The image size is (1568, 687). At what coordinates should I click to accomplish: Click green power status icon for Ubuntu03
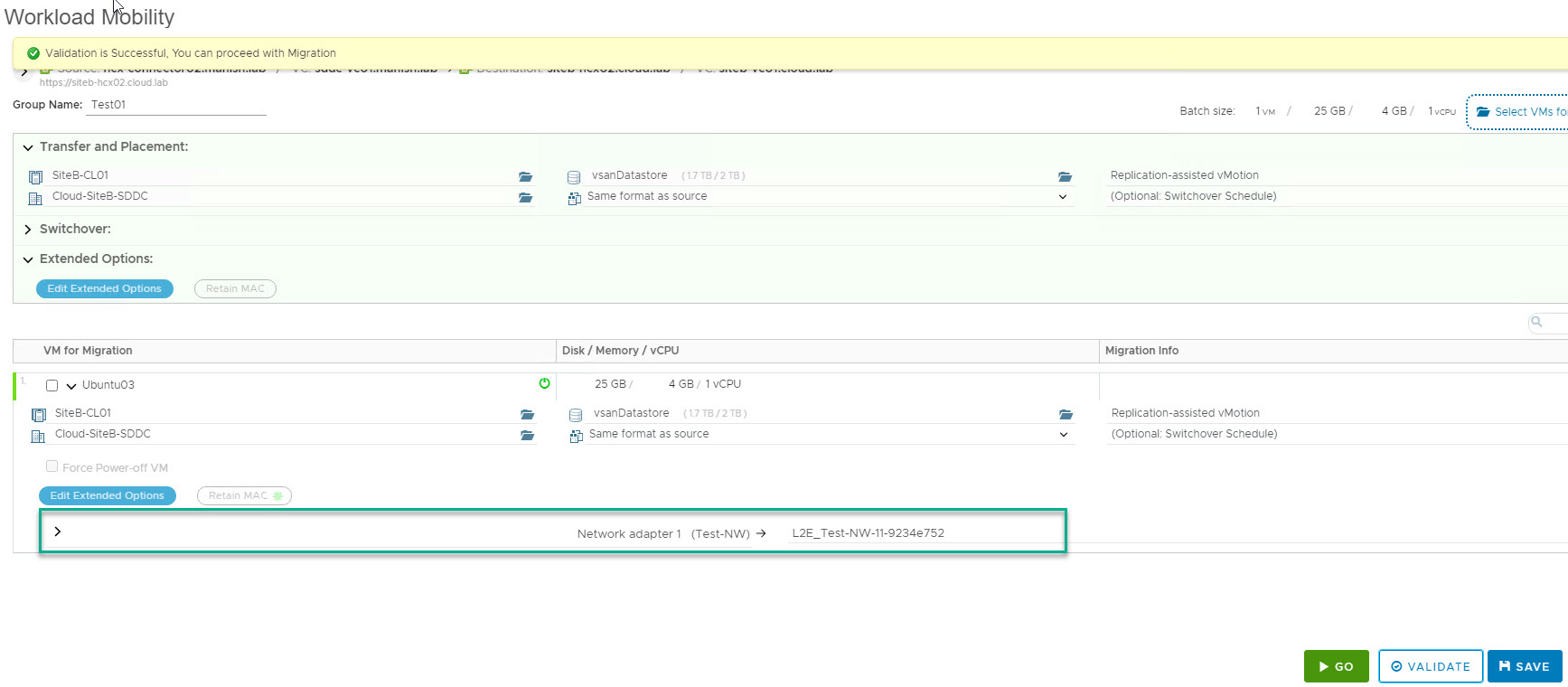tap(544, 383)
